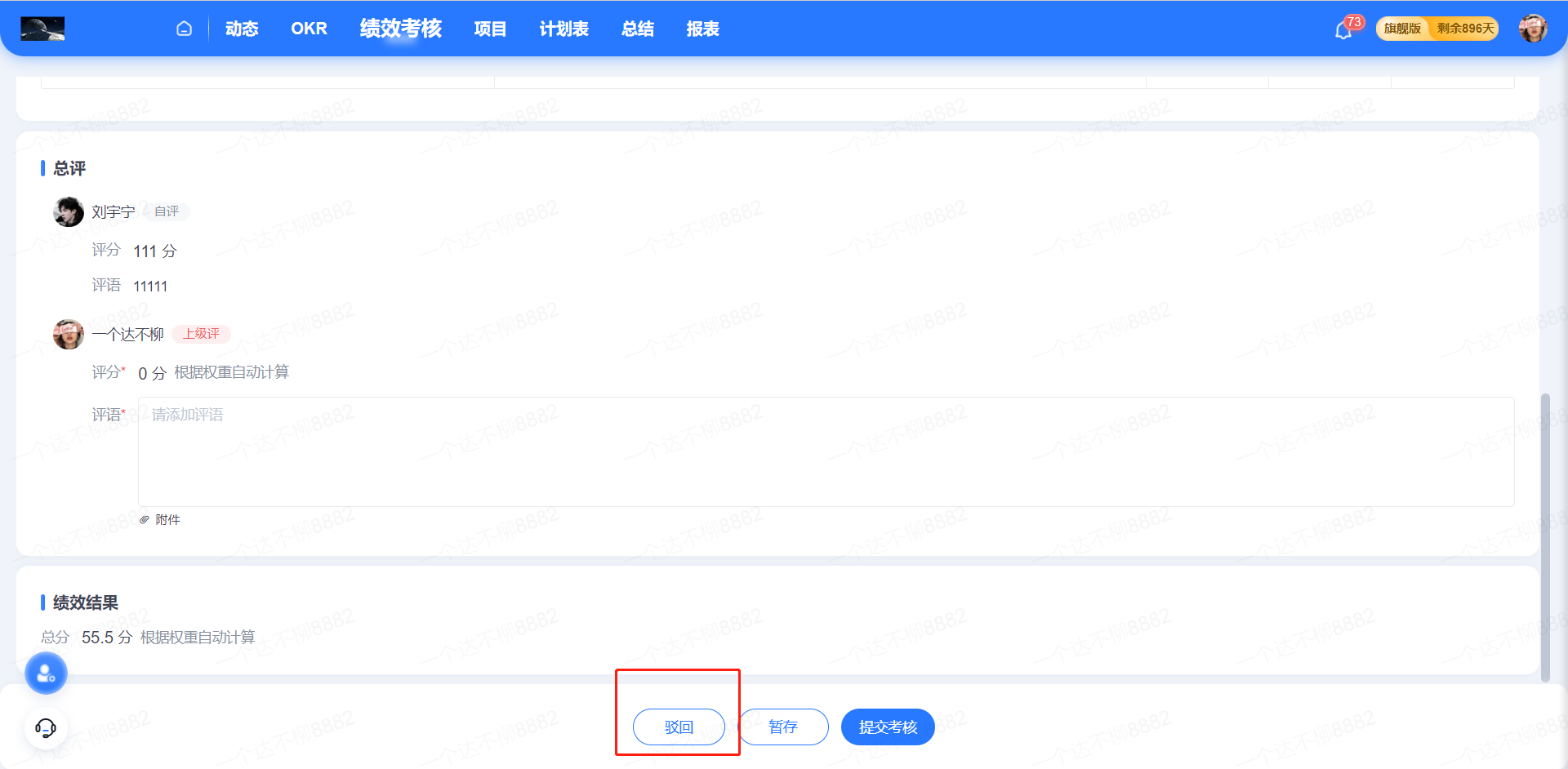
Task: Click the 旗舰版 remaining 896 days badge
Action: coord(1437,29)
